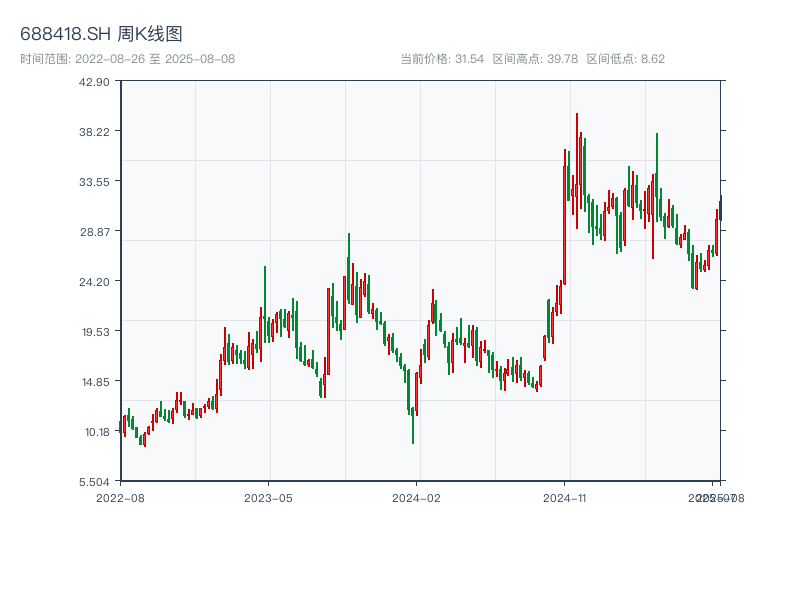The image size is (800, 600).
Task: Click the 688418.SH 周K线图 chart title
Action: click(x=101, y=35)
